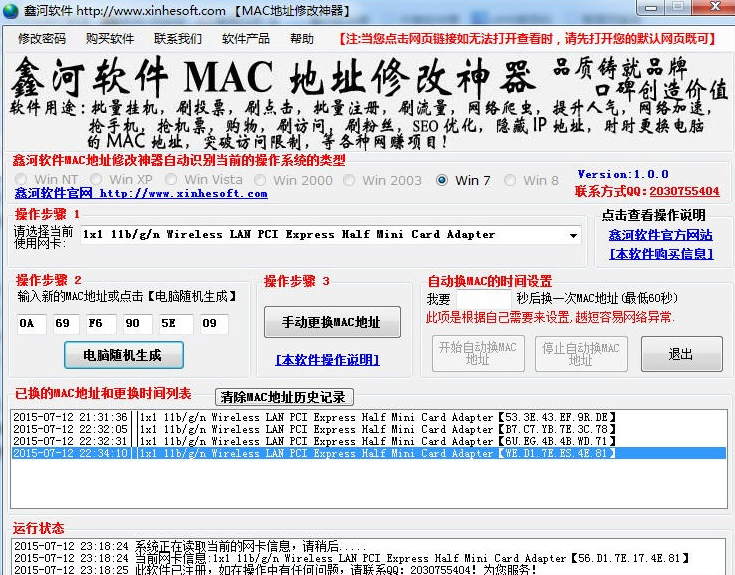Image resolution: width=735 pixels, height=575 pixels.
Task: Click the MAC byte field showing 90
Action: pyautogui.click(x=138, y=324)
